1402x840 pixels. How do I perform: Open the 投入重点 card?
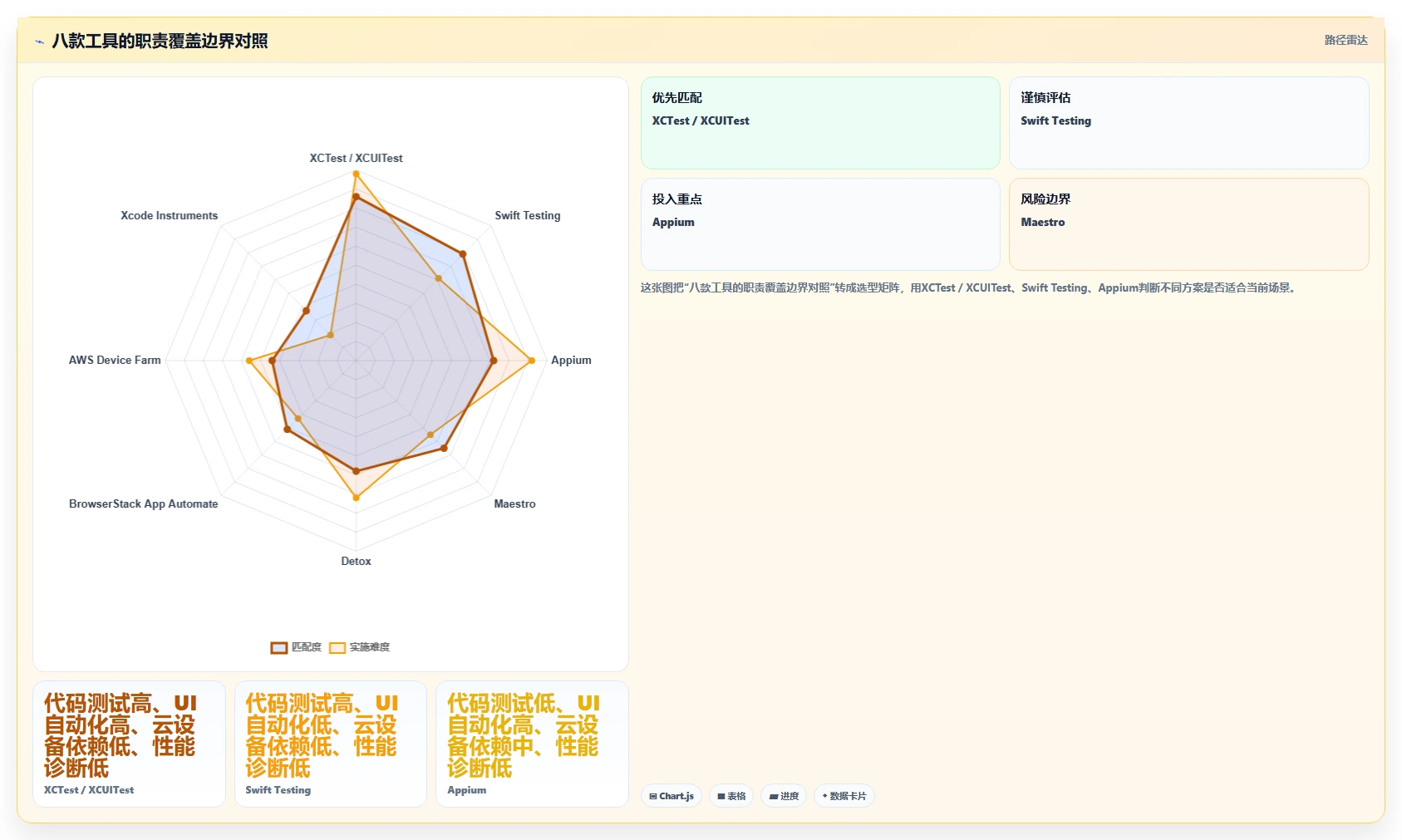click(820, 224)
